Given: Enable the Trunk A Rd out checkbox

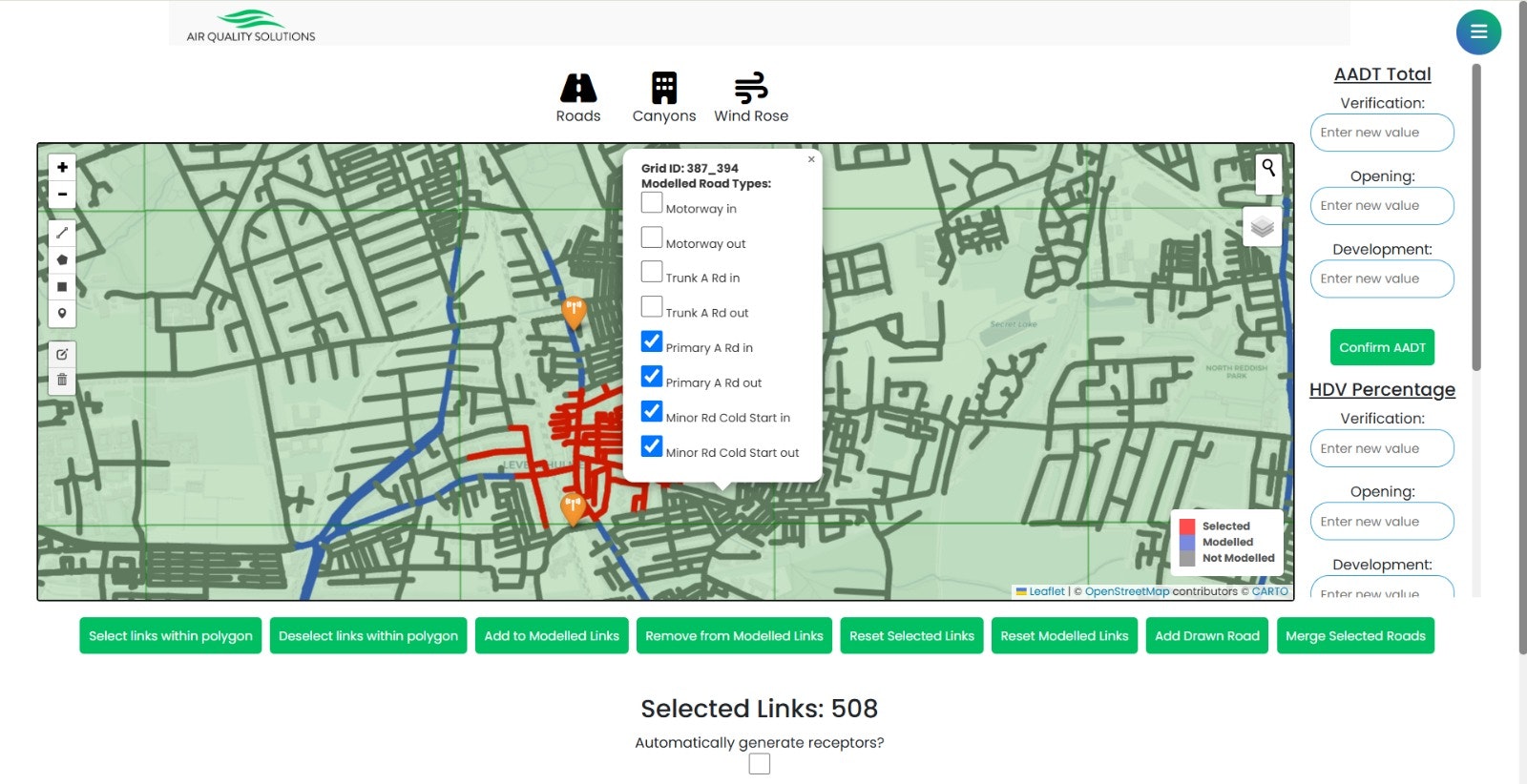Looking at the screenshot, I should coord(652,306).
